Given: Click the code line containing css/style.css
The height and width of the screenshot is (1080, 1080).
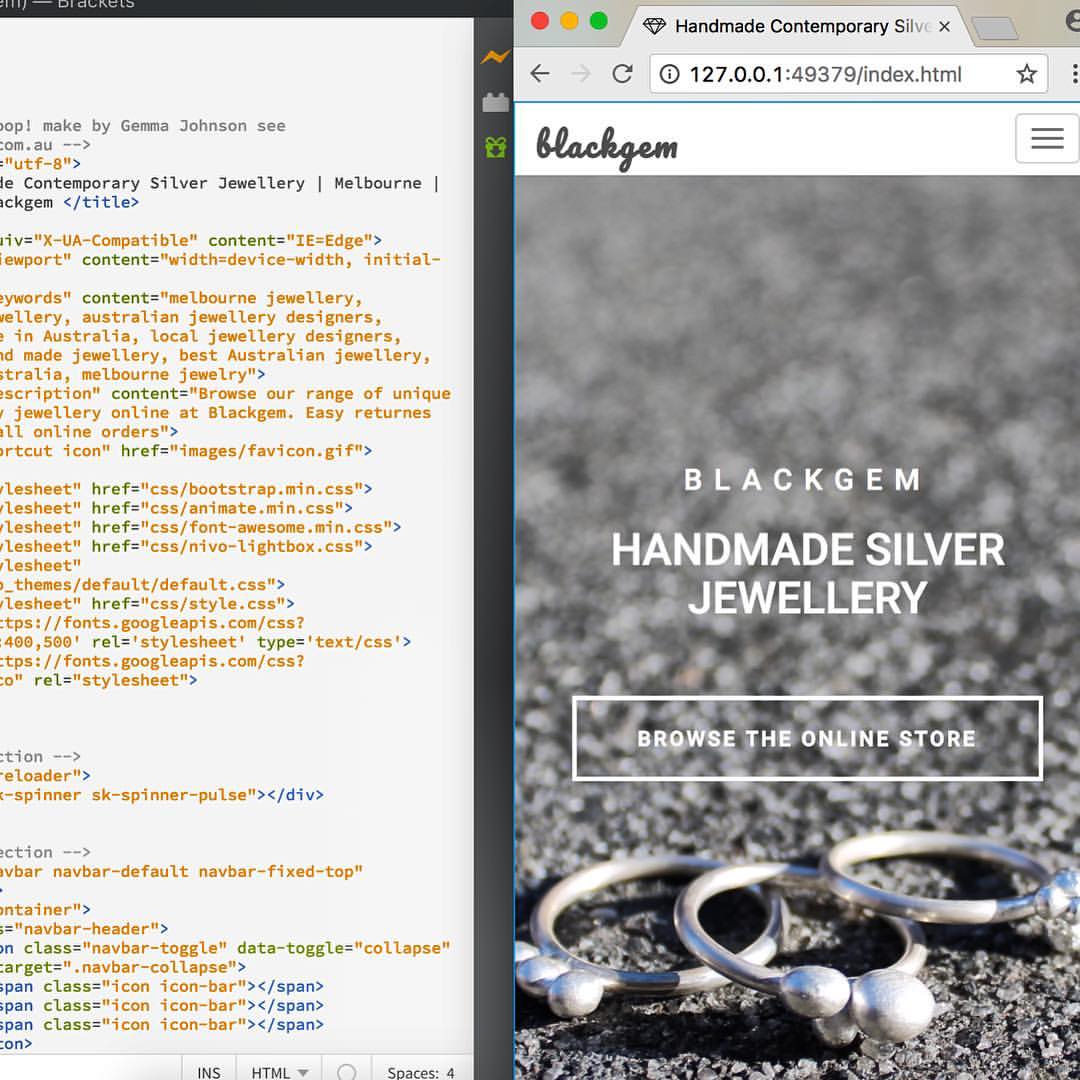Looking at the screenshot, I should 147,604.
